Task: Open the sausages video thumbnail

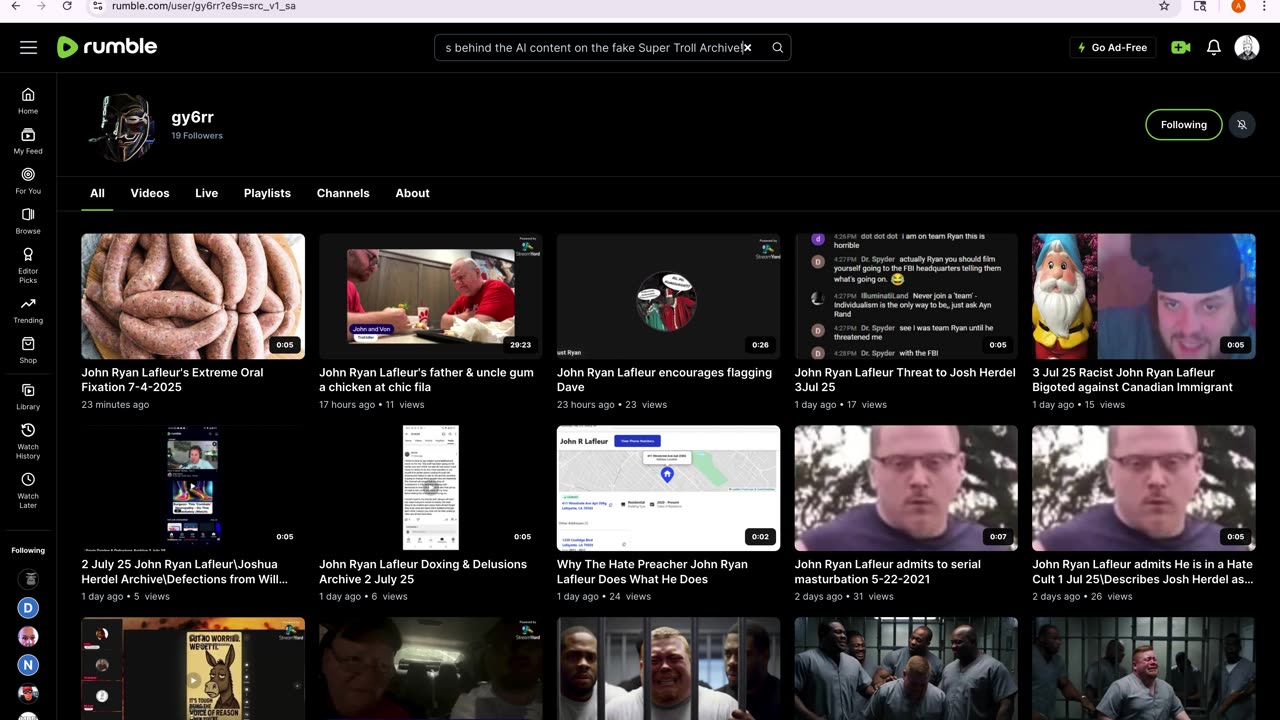Action: 193,296
